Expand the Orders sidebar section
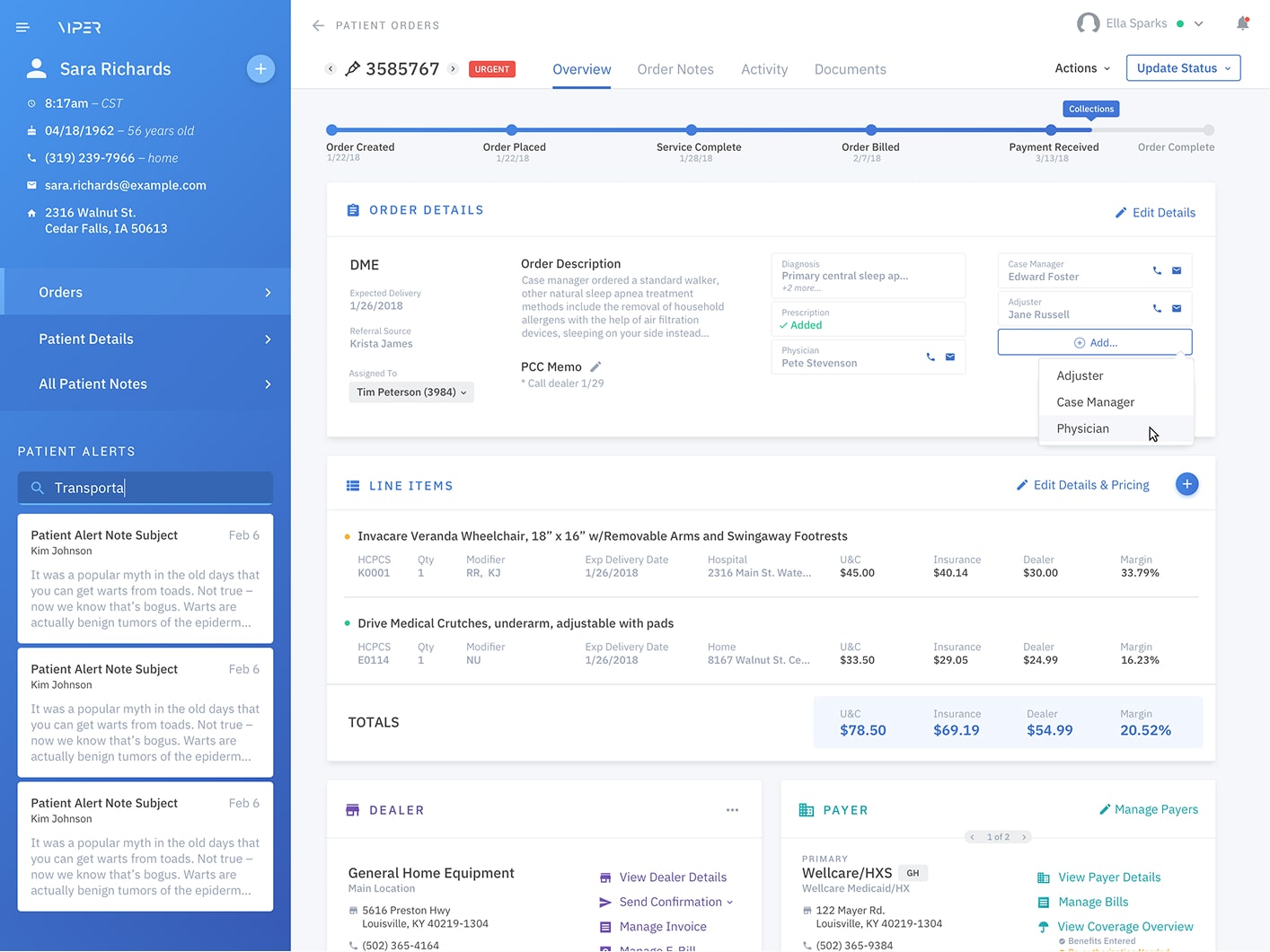Image resolution: width=1270 pixels, height=952 pixels. pos(146,293)
